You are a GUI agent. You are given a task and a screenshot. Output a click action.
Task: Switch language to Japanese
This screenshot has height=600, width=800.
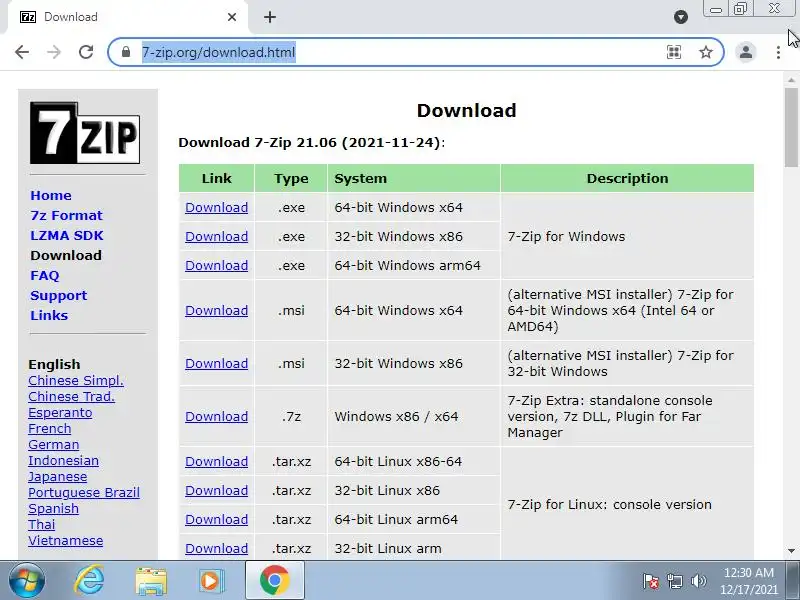[x=57, y=477]
